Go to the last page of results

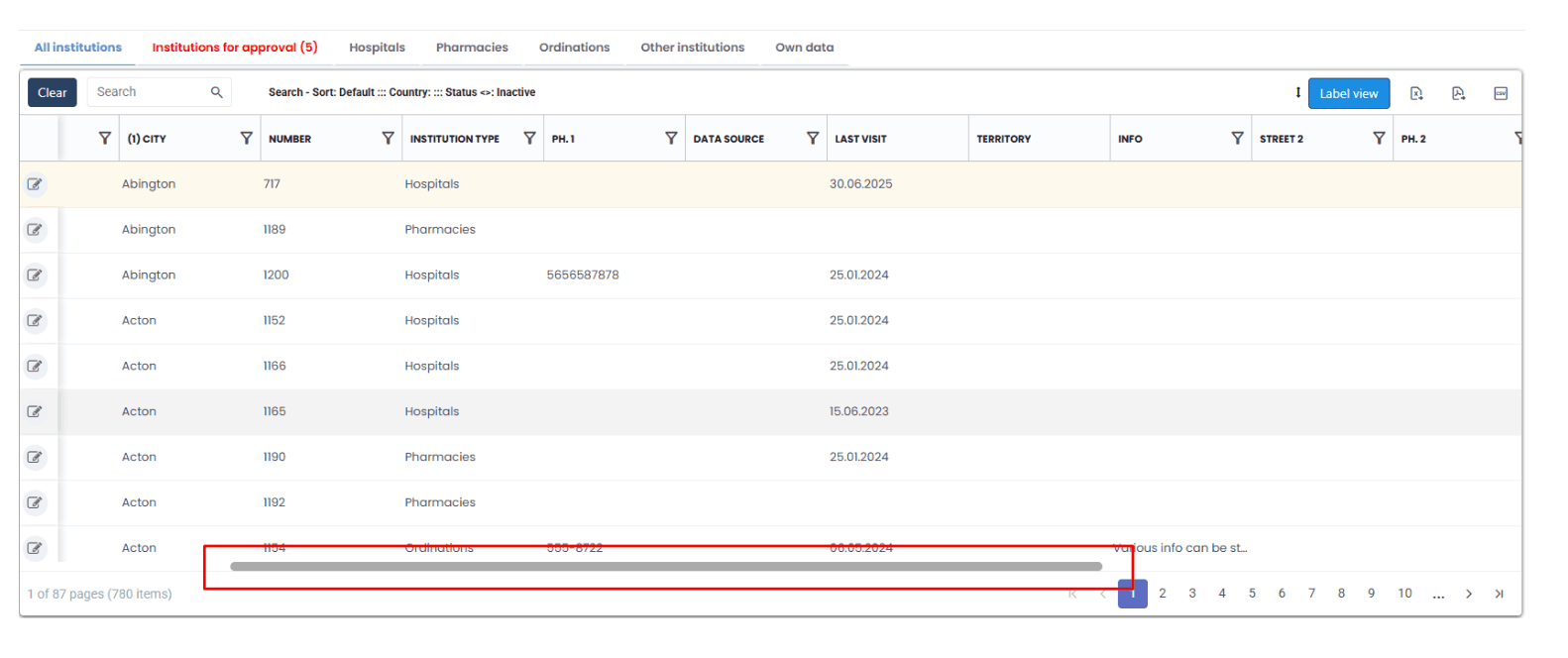point(1499,594)
